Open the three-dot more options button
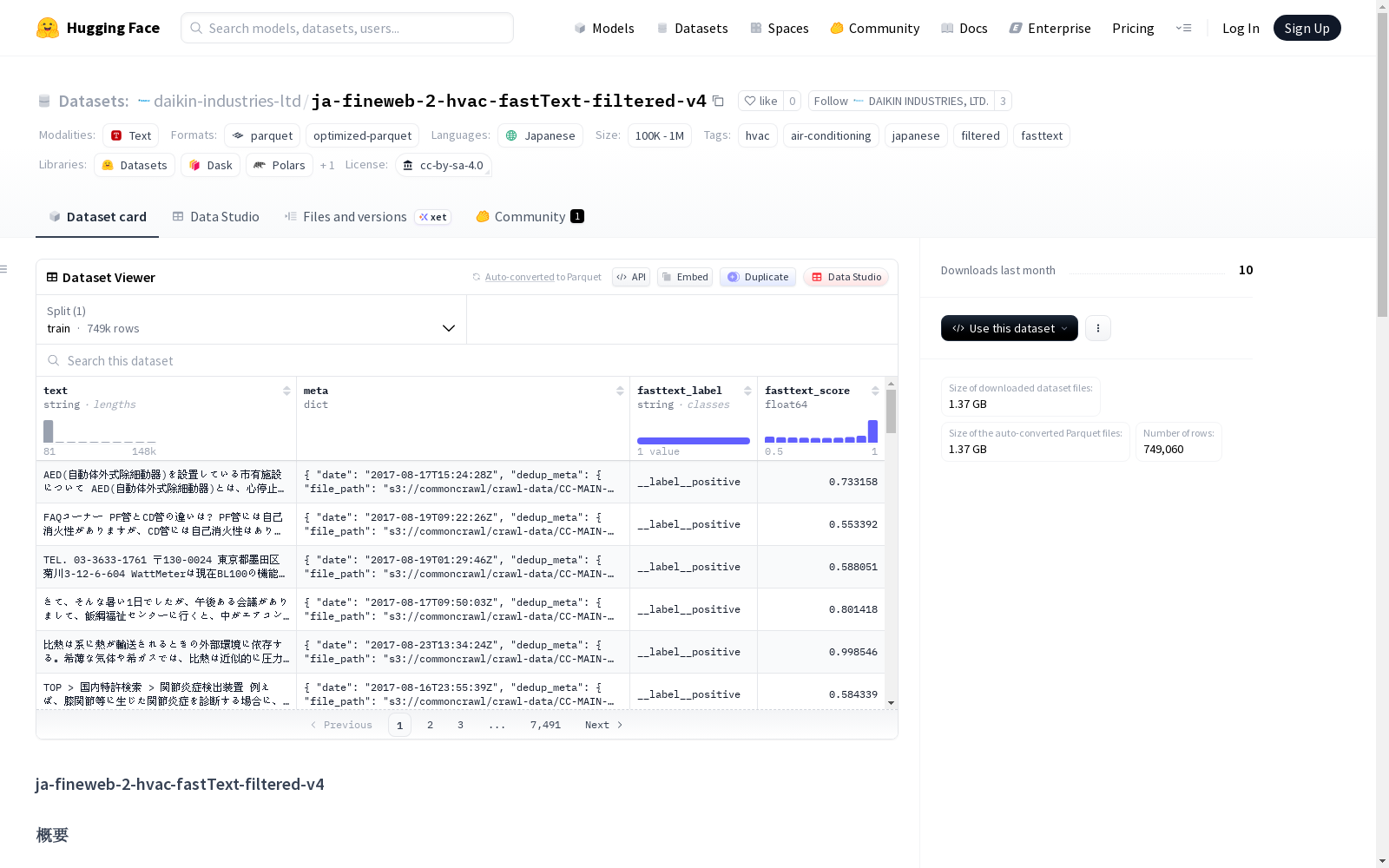Image resolution: width=1389 pixels, height=868 pixels. [1098, 328]
